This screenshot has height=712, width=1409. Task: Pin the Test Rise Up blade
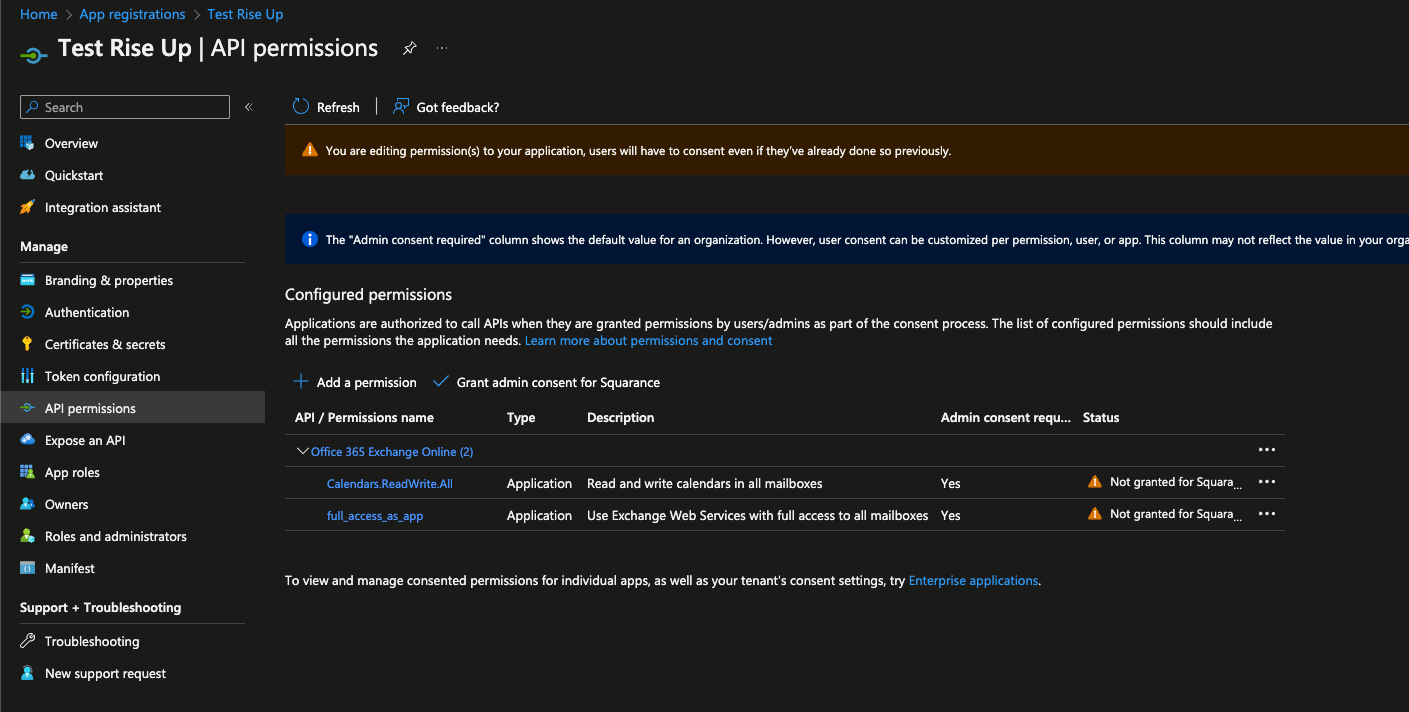pos(409,48)
